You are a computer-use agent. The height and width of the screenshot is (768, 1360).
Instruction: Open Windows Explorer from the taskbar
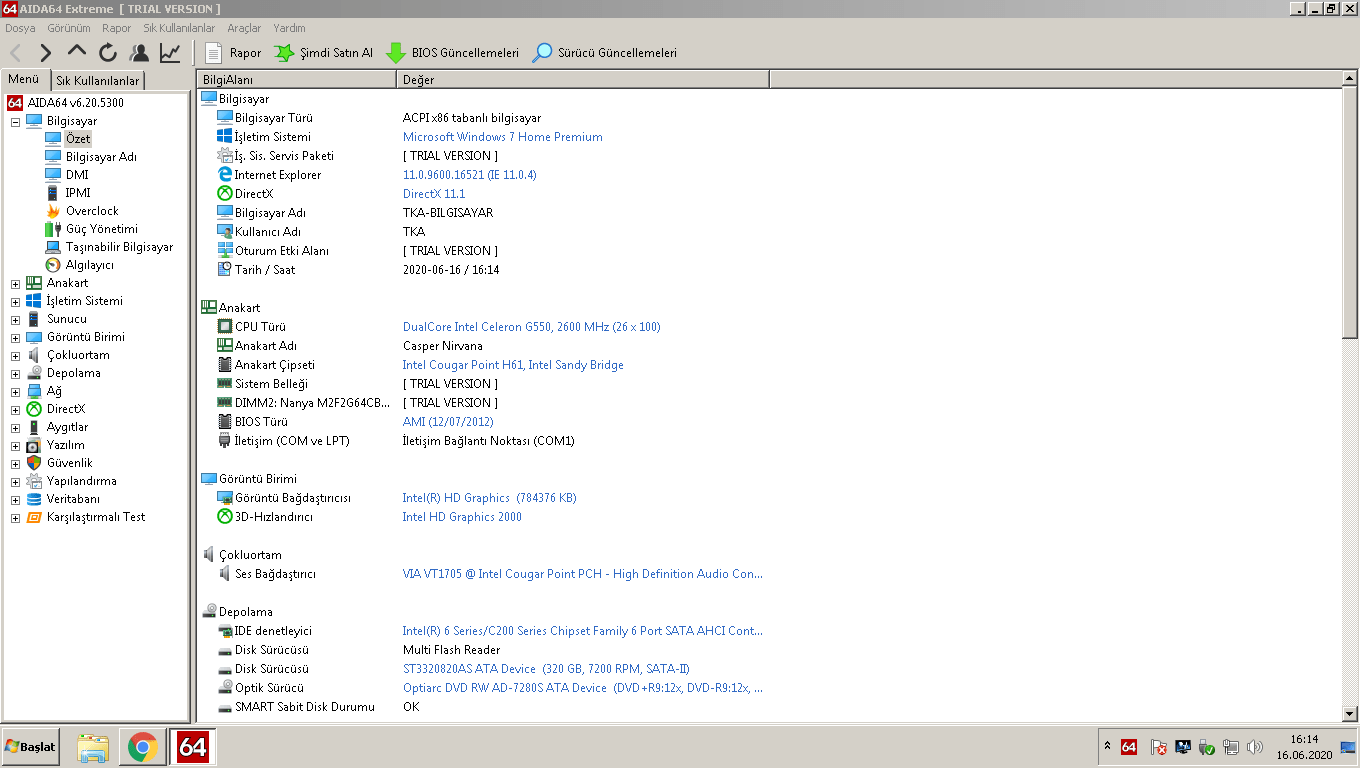(93, 747)
